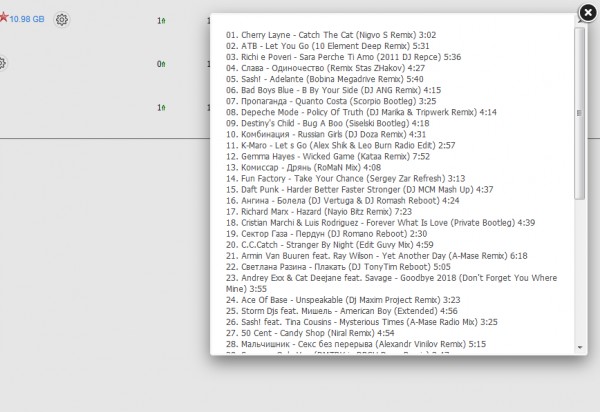Image resolution: width=600 pixels, height=412 pixels.
Task: Select track 07 Пропаганда - Quanto Costa
Action: tap(331, 101)
